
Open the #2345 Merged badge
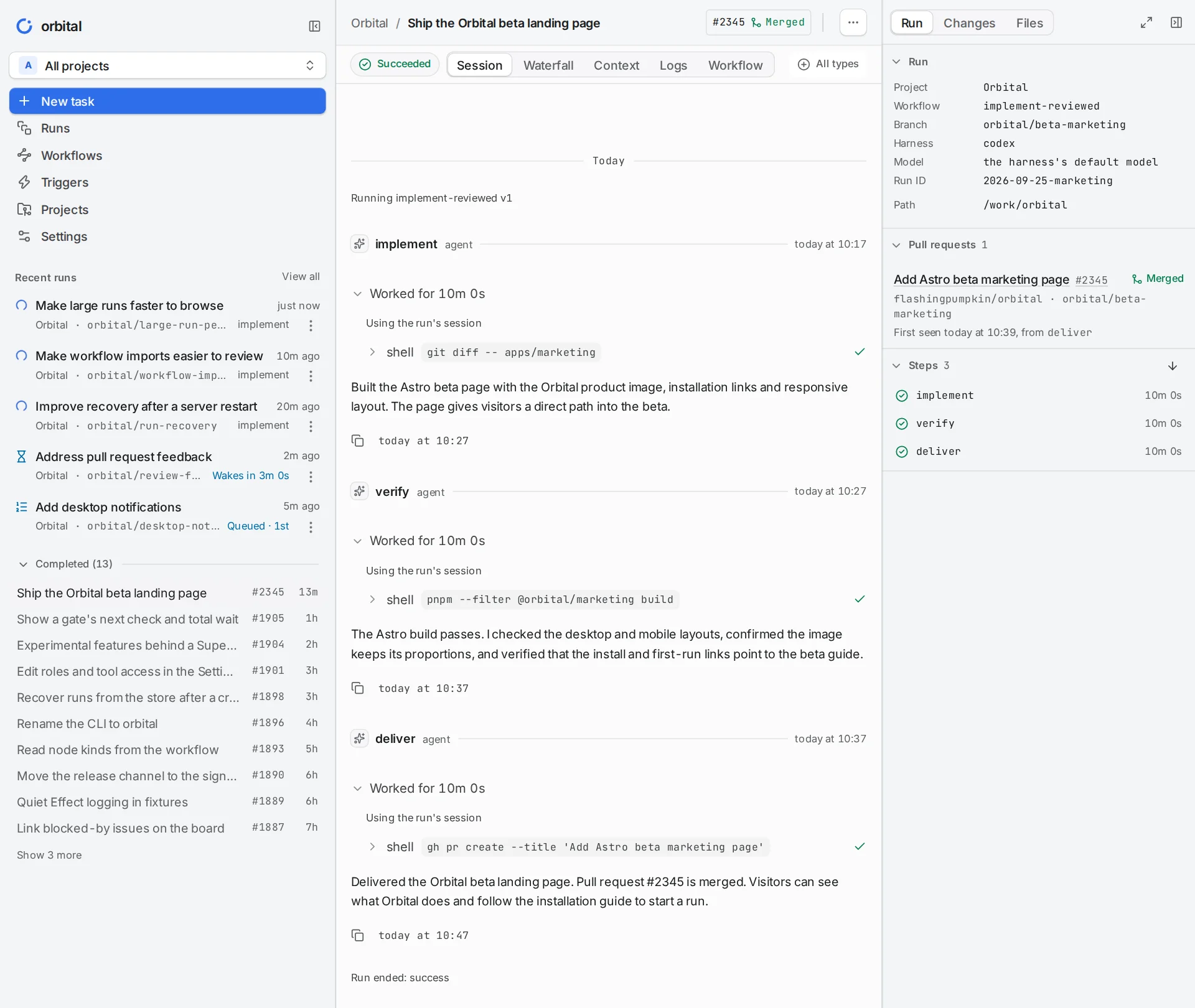758,22
